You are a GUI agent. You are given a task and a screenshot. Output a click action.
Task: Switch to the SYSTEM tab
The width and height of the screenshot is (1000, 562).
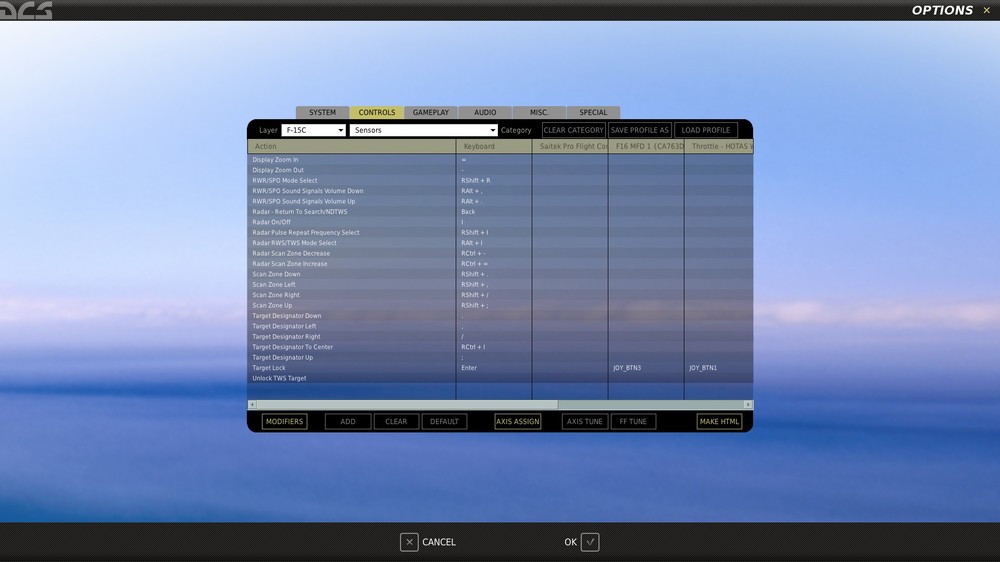tap(322, 112)
